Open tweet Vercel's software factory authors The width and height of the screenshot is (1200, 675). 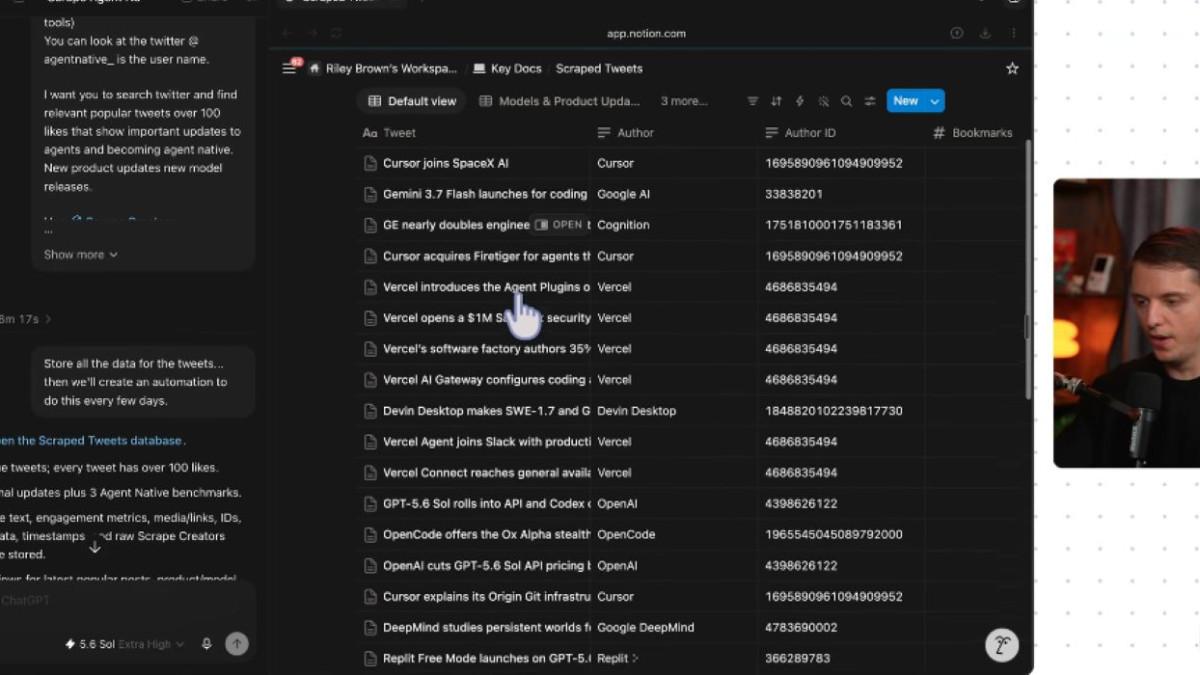coord(486,349)
